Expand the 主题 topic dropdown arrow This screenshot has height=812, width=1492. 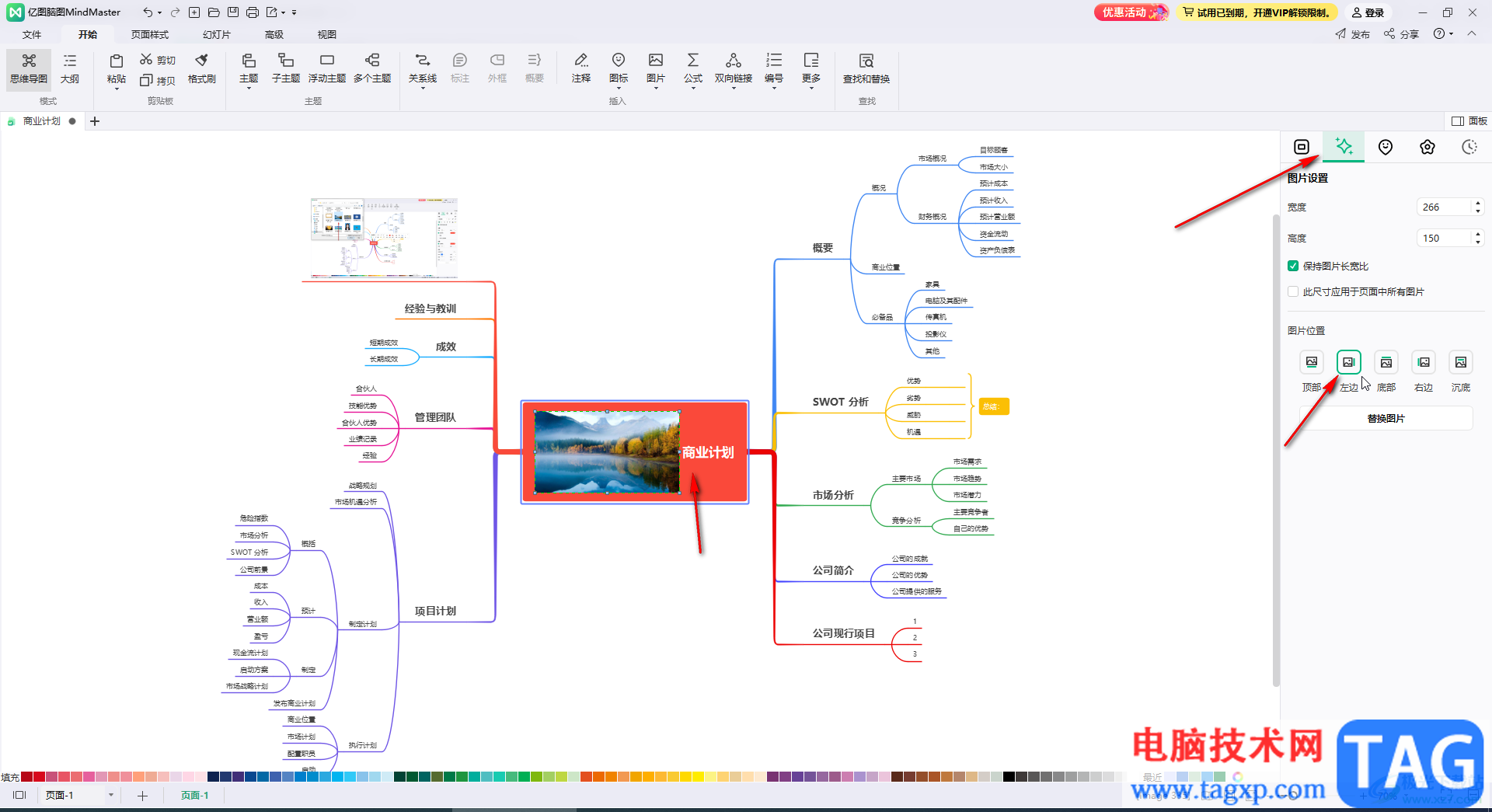pyautogui.click(x=249, y=89)
